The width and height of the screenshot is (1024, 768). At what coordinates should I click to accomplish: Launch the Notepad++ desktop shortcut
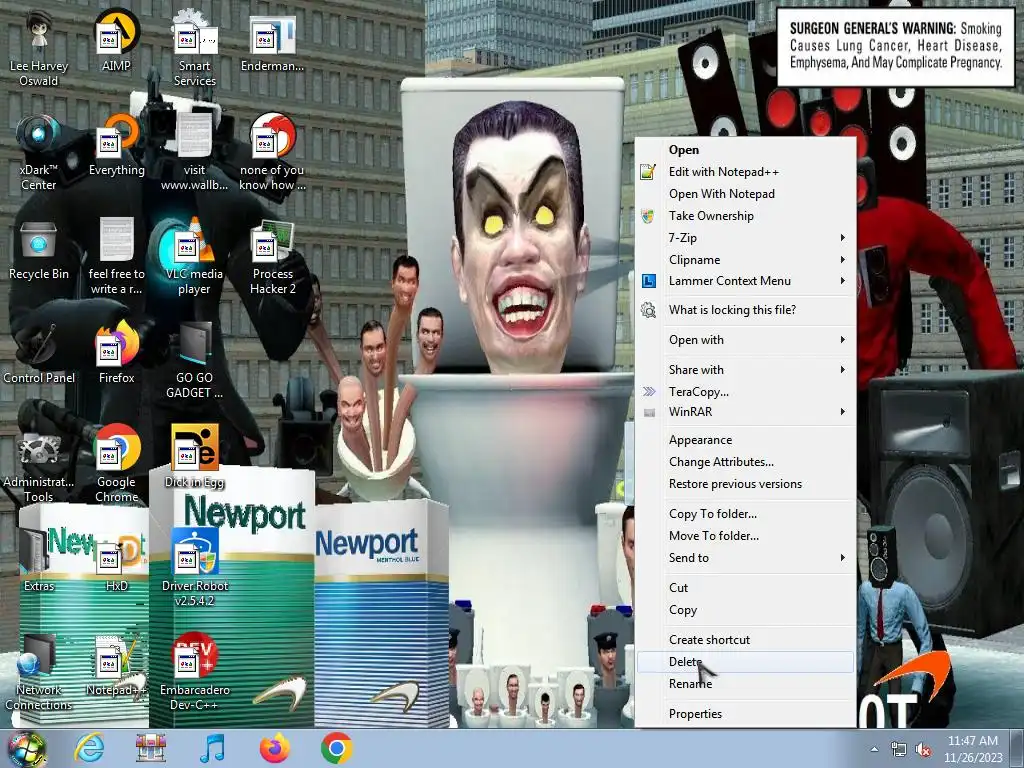click(x=116, y=665)
